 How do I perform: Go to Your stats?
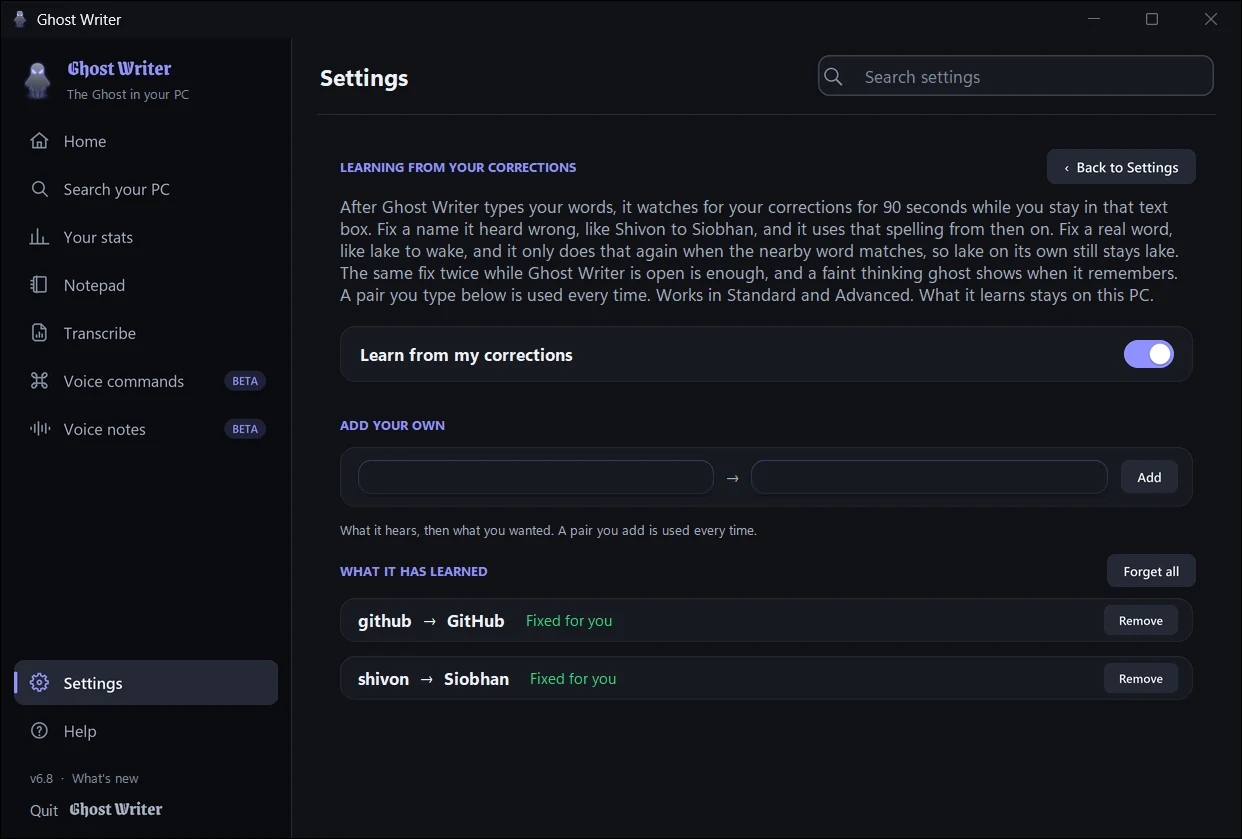(146, 237)
